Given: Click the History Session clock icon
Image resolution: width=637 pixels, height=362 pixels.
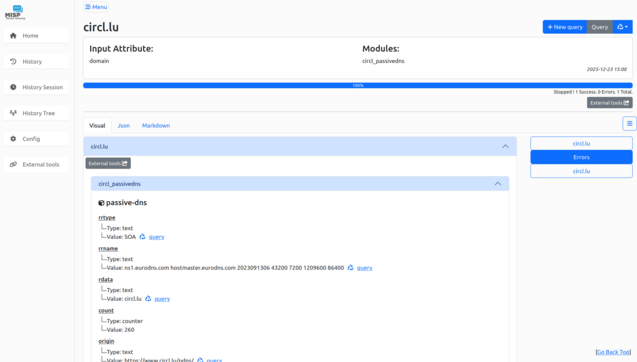Looking at the screenshot, I should (x=13, y=87).
